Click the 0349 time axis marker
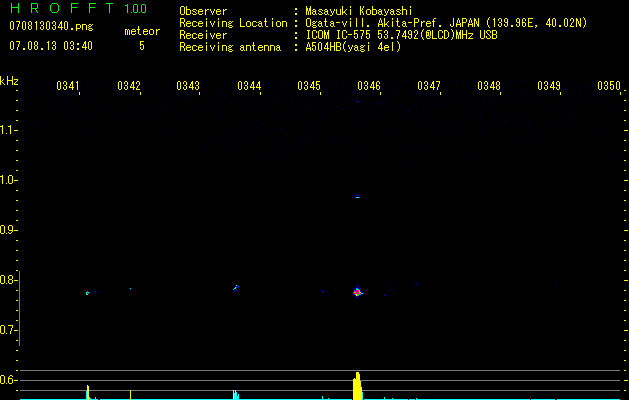This screenshot has width=629, height=400. pyautogui.click(x=549, y=86)
